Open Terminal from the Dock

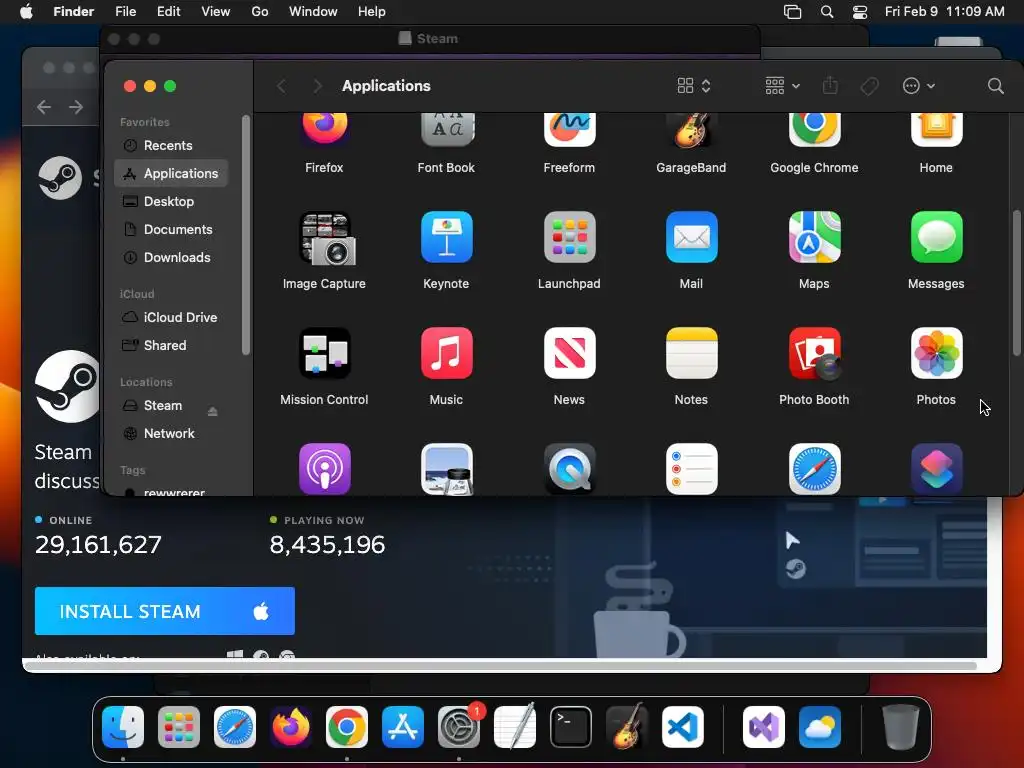(x=571, y=727)
